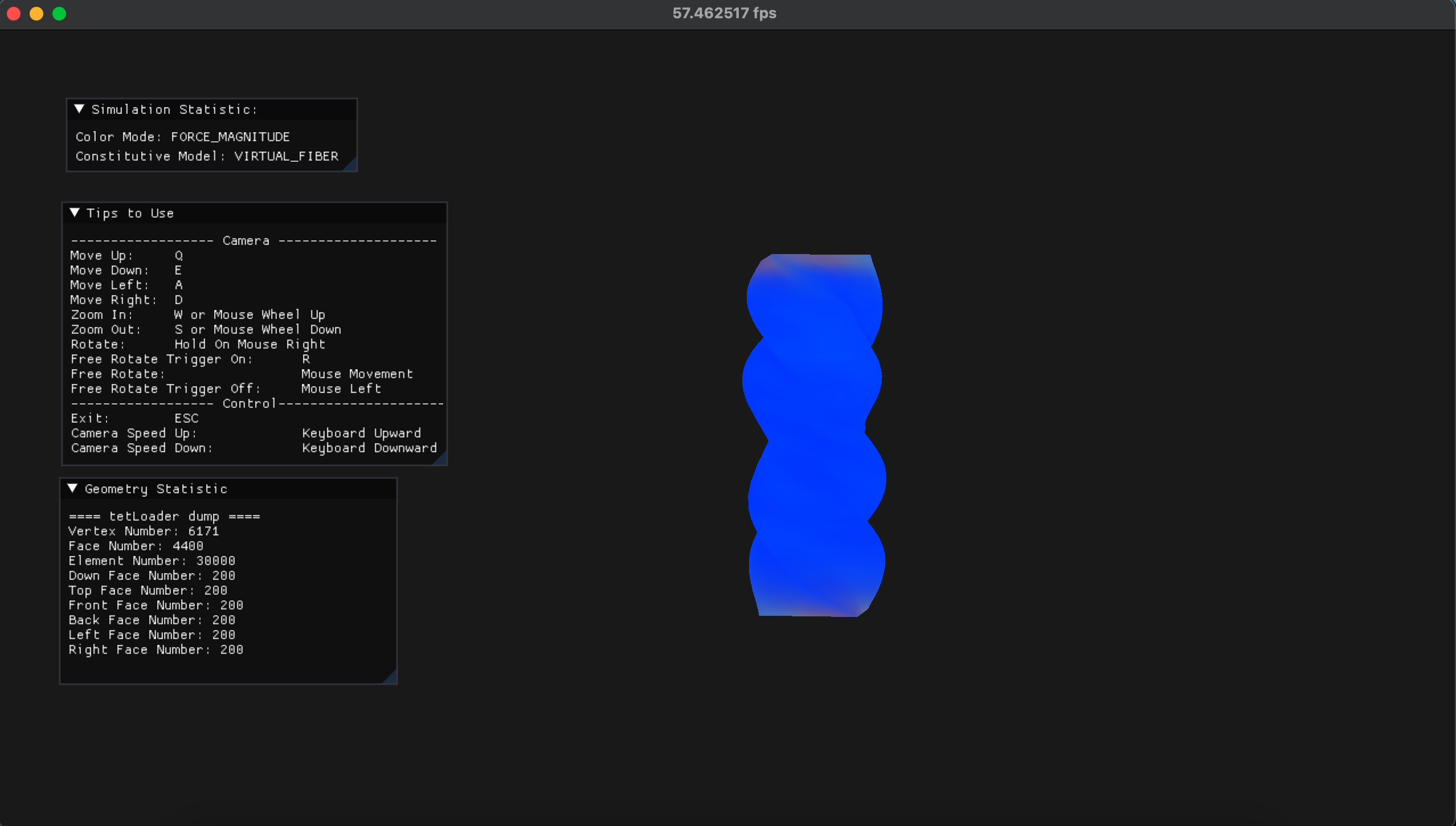Click the fps readout in title bar
The height and width of the screenshot is (826, 1456).
pyautogui.click(x=724, y=13)
